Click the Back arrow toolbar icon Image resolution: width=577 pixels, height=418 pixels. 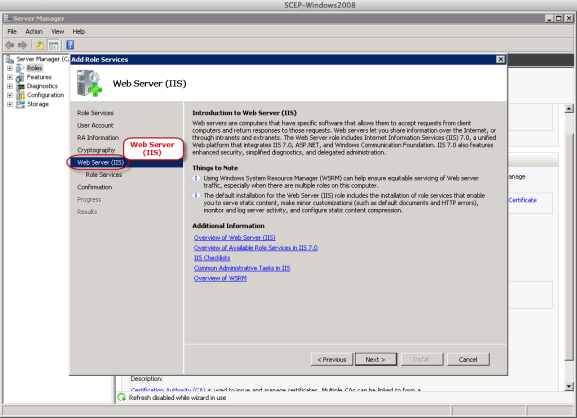pos(10,45)
